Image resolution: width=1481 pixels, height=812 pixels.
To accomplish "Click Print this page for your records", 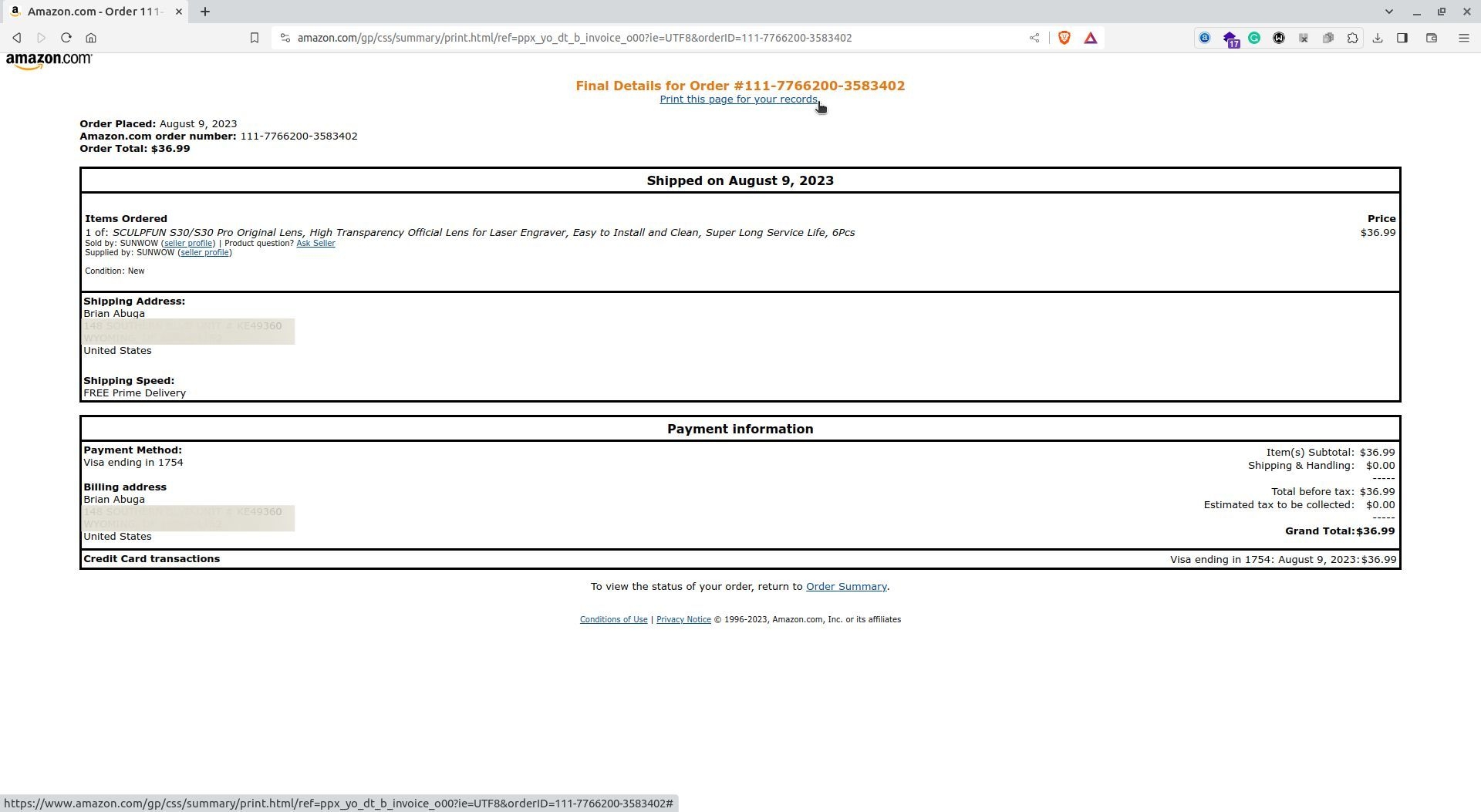I will tap(738, 99).
